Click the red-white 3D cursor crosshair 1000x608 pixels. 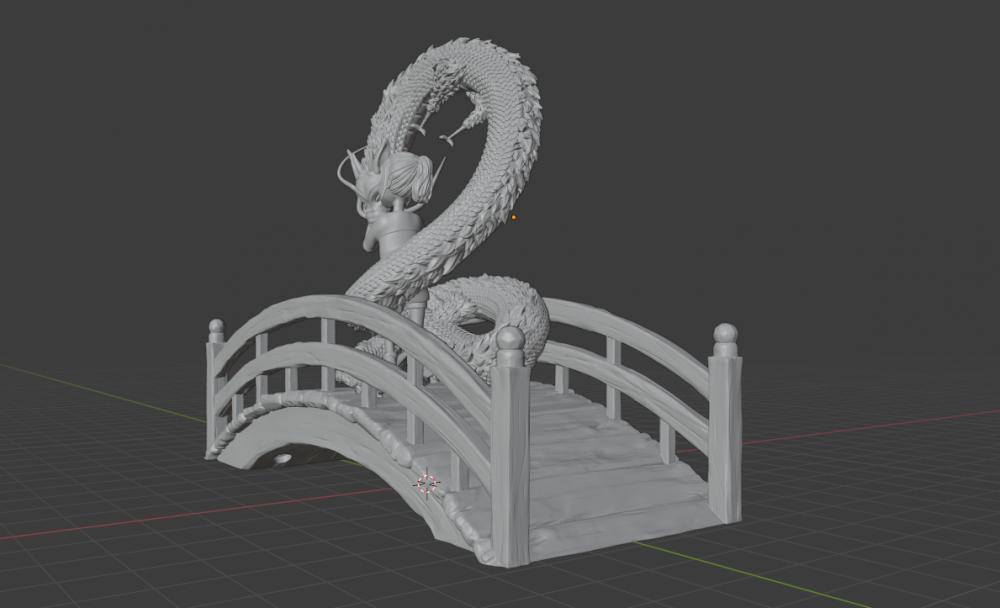coord(429,483)
